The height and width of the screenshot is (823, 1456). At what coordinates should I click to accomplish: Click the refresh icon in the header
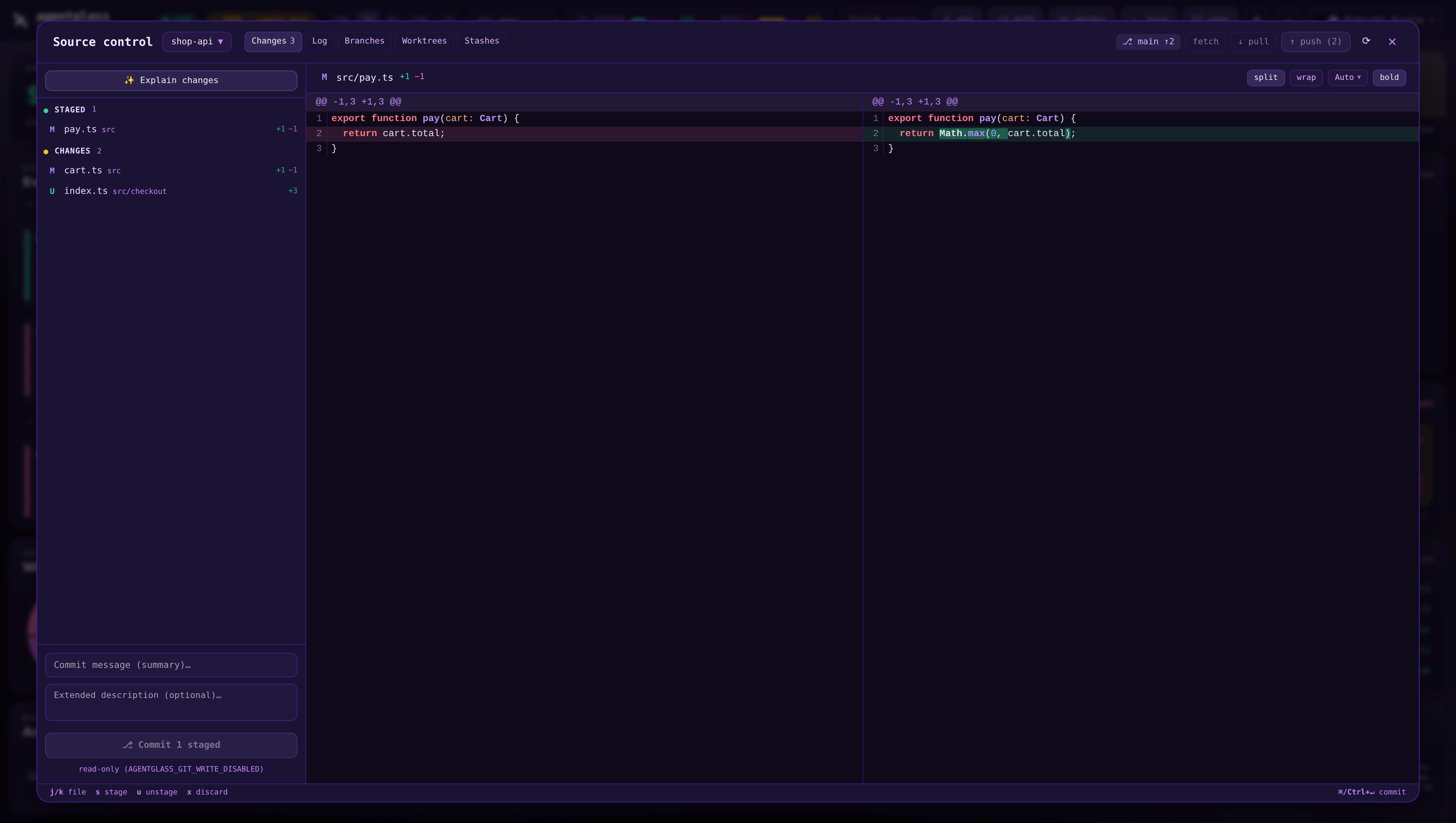pos(1366,41)
